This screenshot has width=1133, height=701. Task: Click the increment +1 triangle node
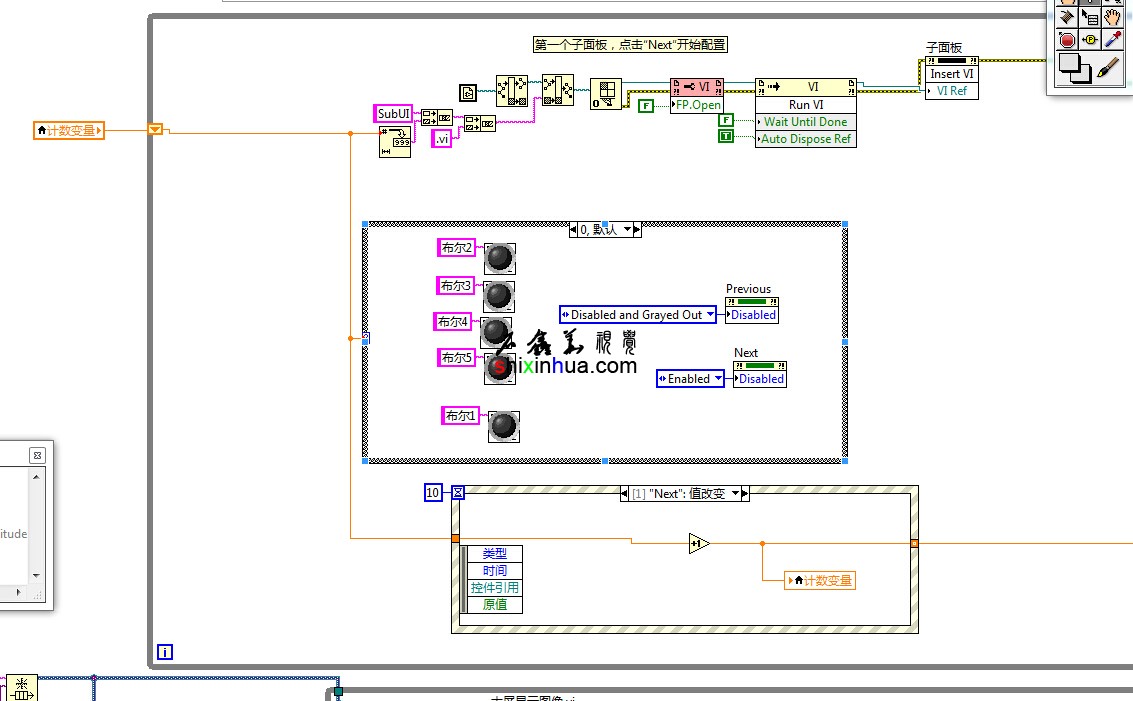698,544
